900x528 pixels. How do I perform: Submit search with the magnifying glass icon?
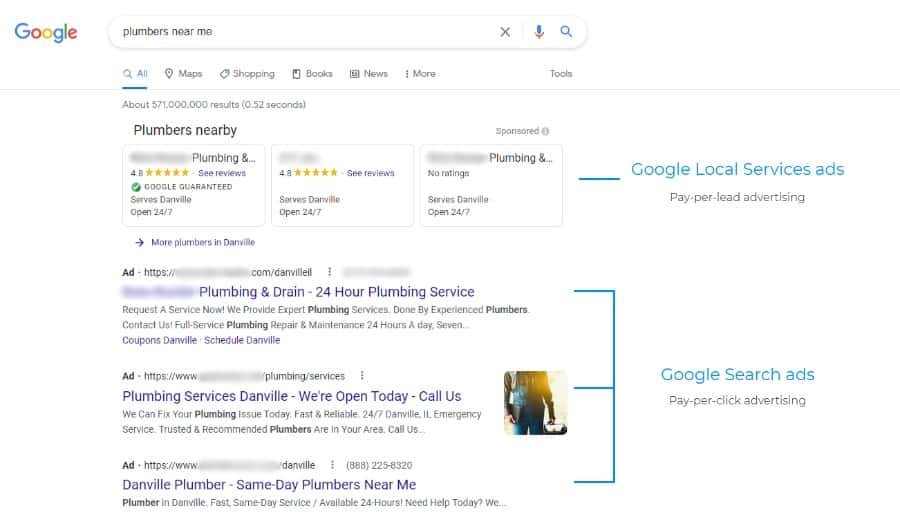566,32
